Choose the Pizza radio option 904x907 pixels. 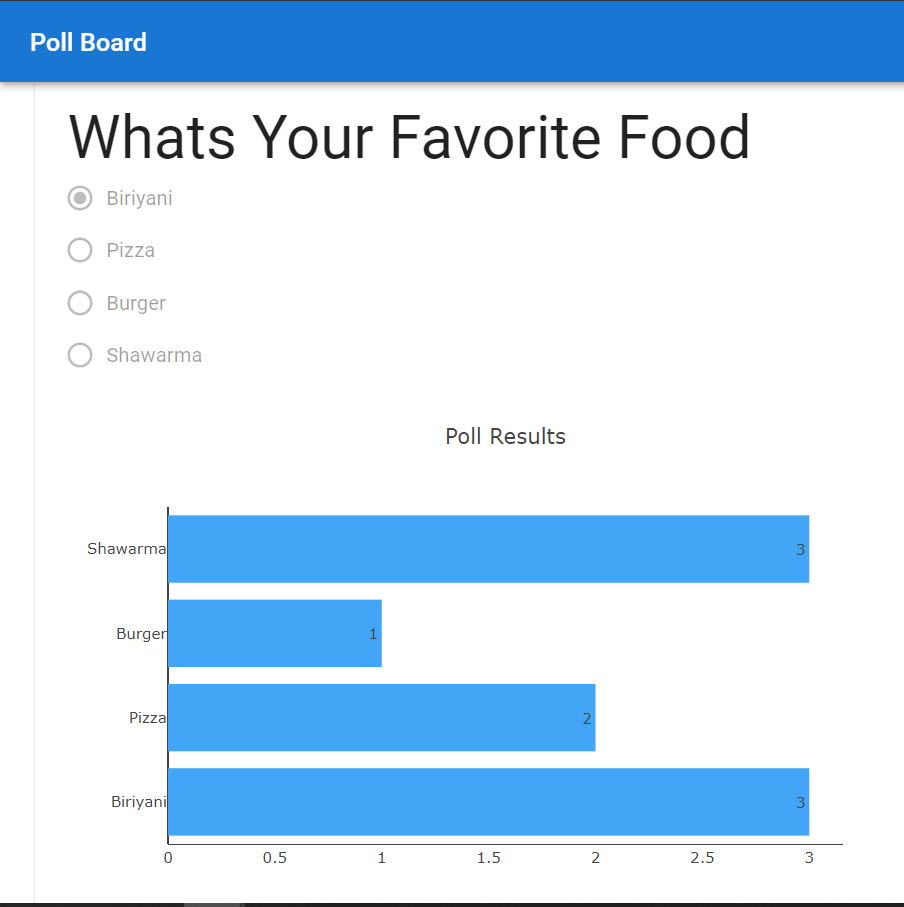point(80,250)
